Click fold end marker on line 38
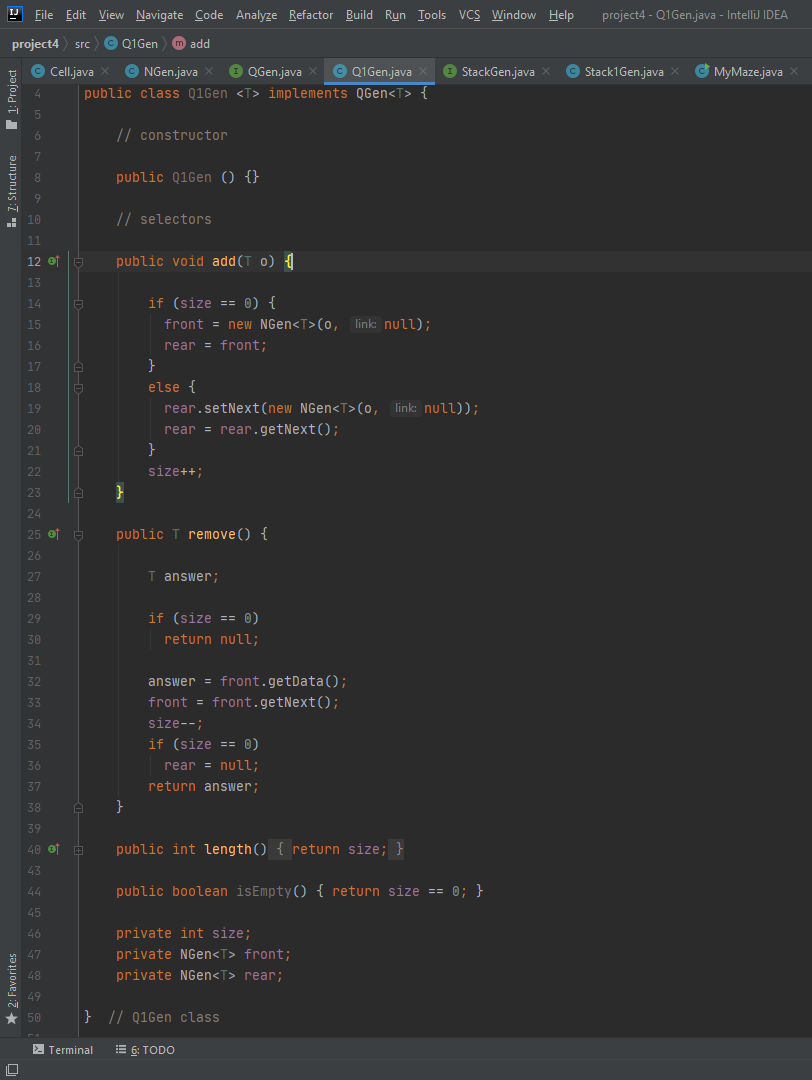812x1080 pixels. 79,807
